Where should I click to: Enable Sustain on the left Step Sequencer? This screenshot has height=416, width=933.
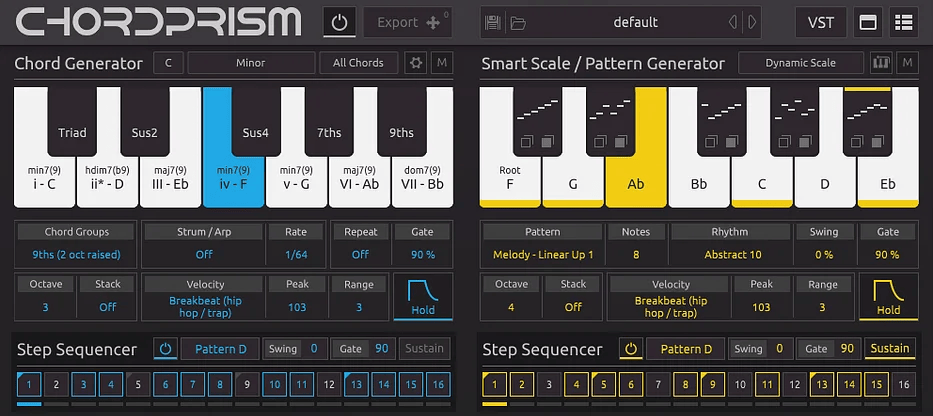(x=424, y=349)
